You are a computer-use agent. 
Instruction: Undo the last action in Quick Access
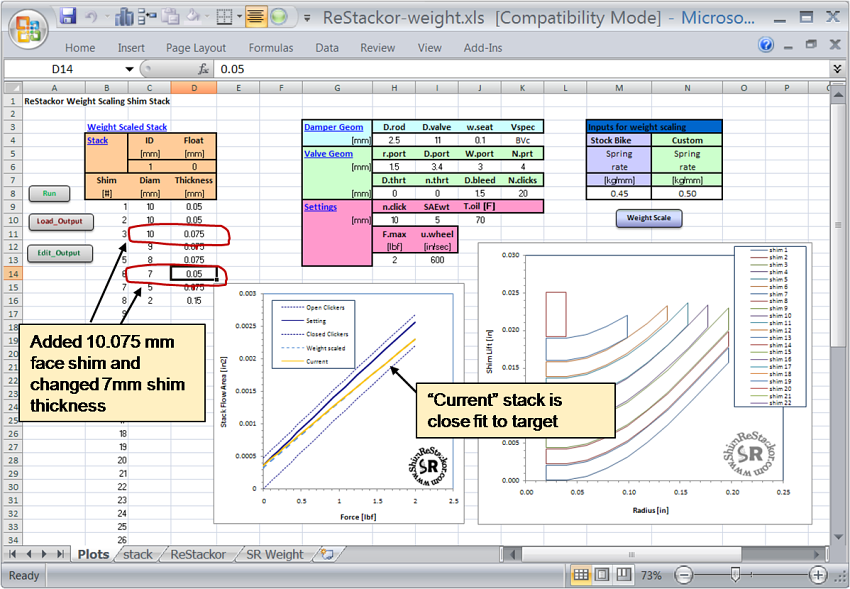point(91,17)
